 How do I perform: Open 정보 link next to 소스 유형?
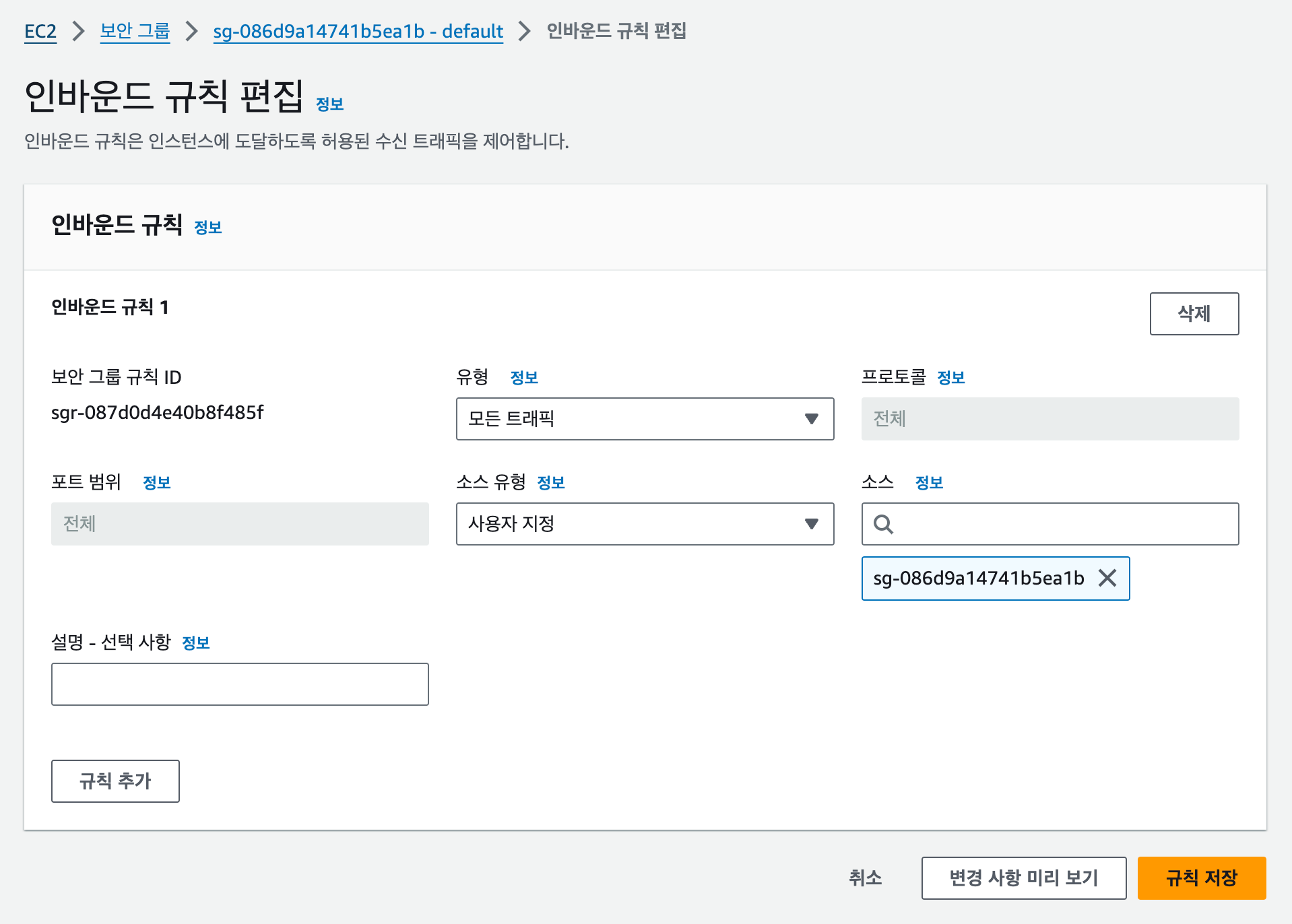click(x=550, y=483)
